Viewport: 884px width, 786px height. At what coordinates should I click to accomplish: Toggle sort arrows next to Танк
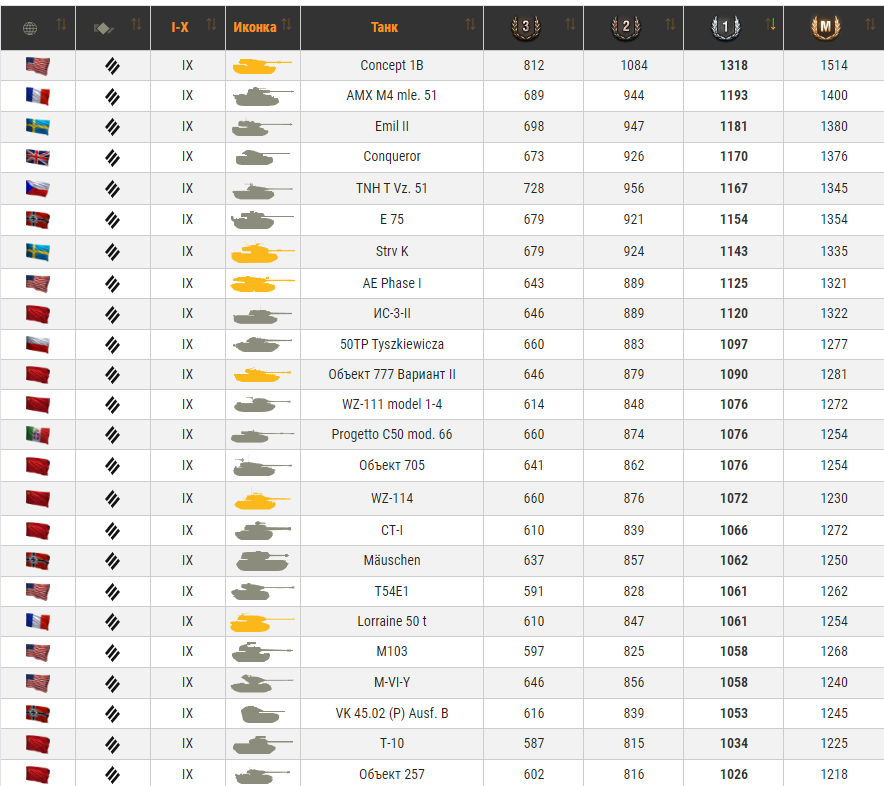[470, 24]
